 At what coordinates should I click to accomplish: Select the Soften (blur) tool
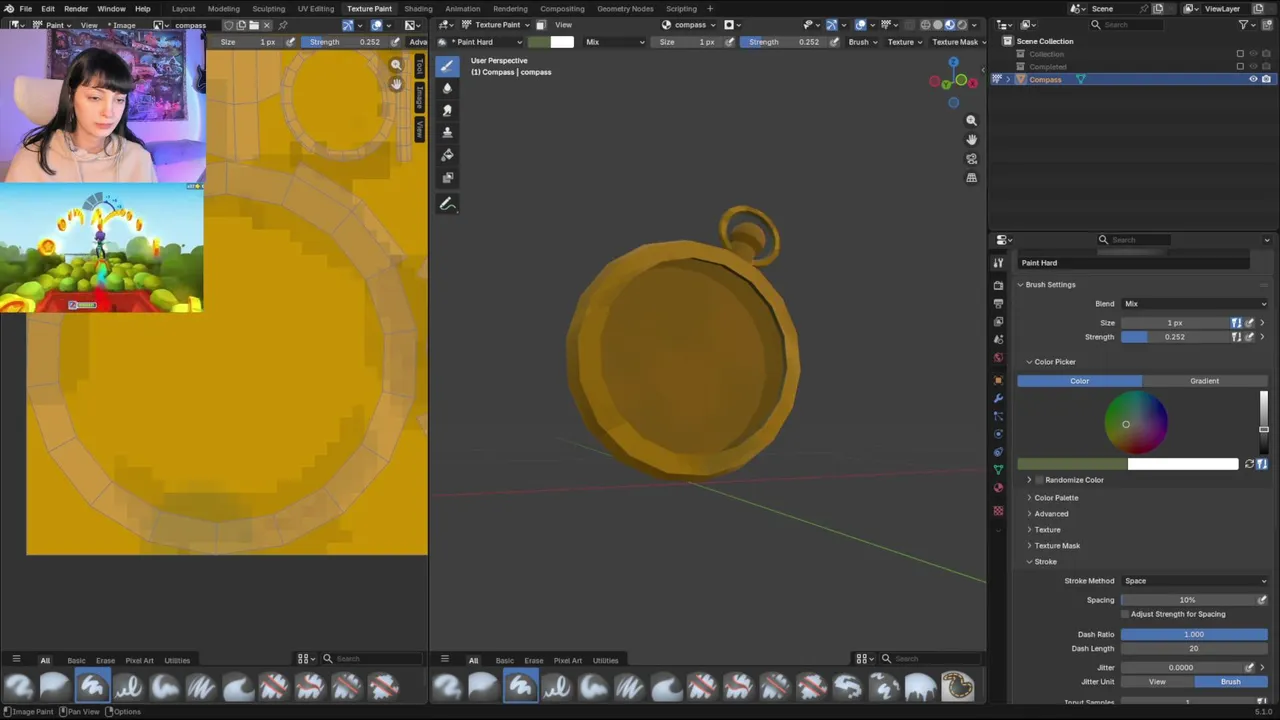click(447, 88)
